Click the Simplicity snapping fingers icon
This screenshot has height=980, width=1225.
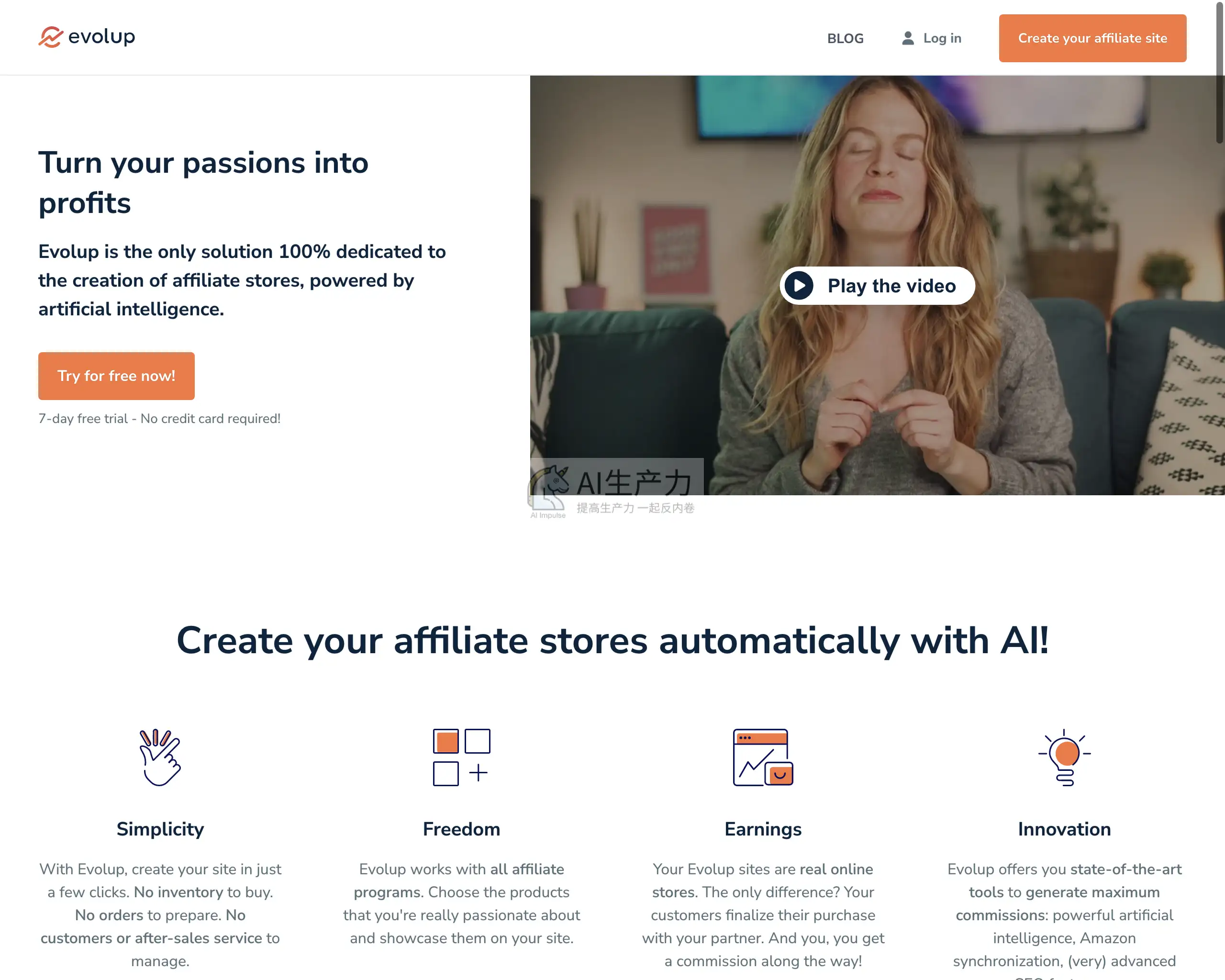tap(160, 757)
